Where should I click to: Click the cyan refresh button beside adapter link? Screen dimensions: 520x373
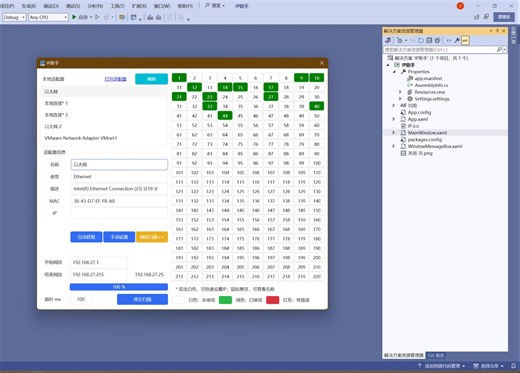click(151, 79)
